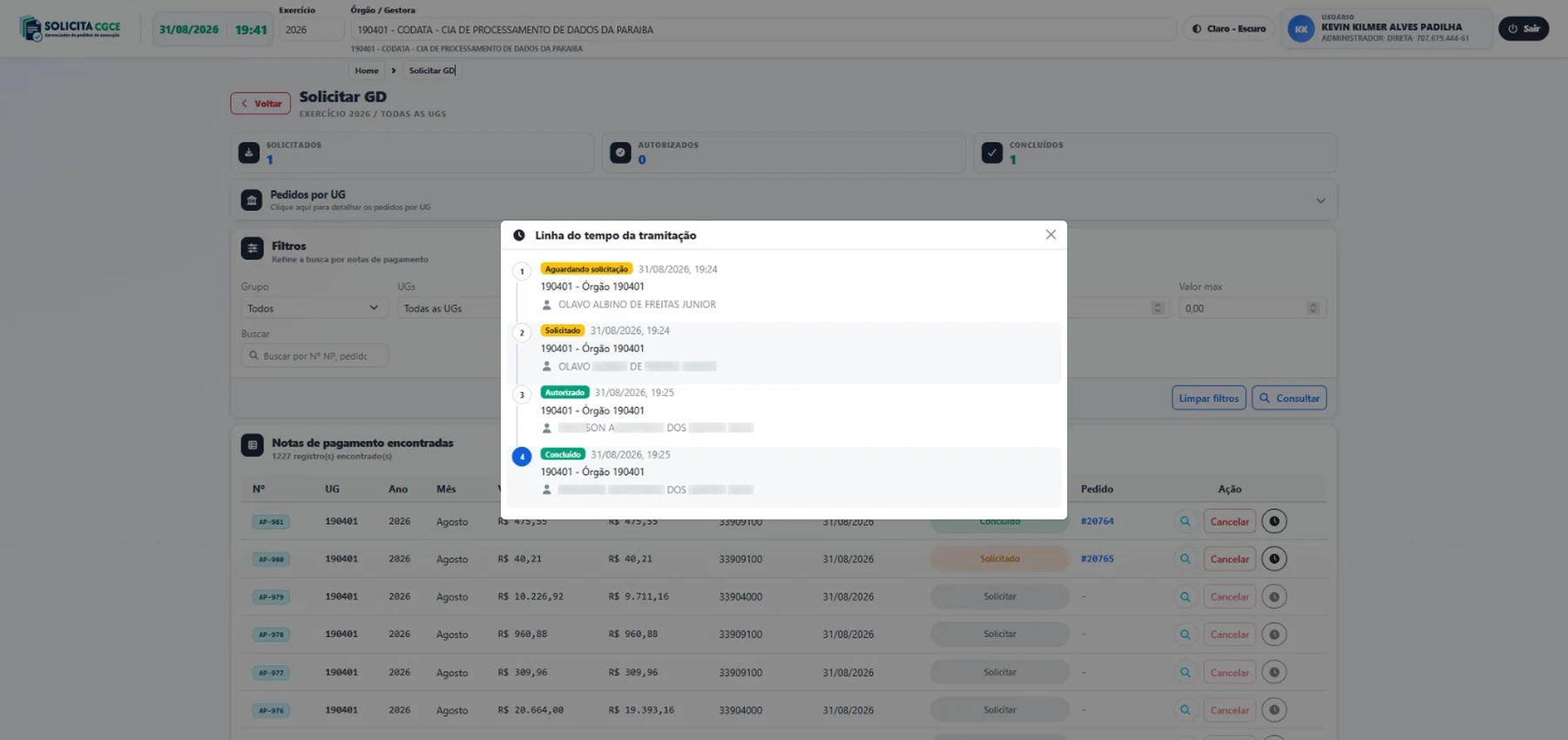Viewport: 1568px width, 740px height.
Task: Click the magnifier icon in AP-977 row
Action: pos(1185,673)
